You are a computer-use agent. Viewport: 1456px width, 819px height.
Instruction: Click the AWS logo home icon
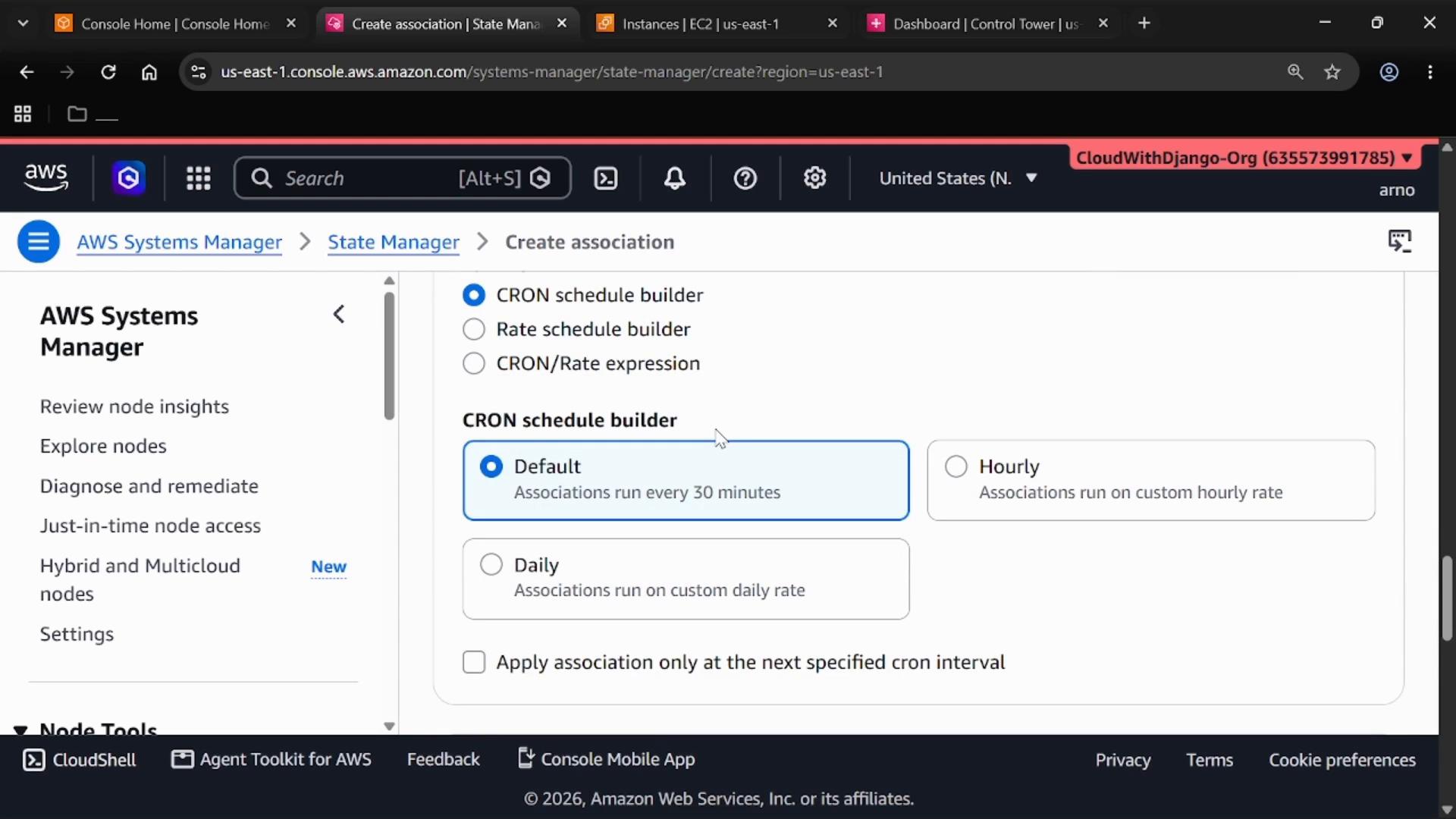(46, 177)
